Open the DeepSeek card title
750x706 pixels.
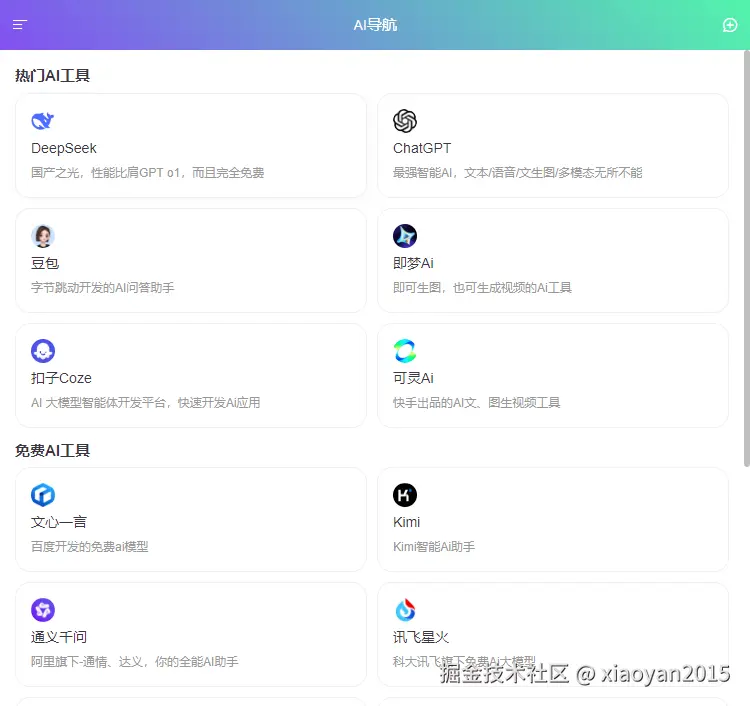tap(64, 148)
